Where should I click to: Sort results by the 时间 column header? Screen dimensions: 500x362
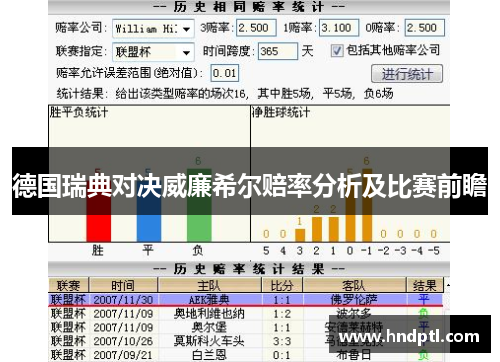click(123, 285)
